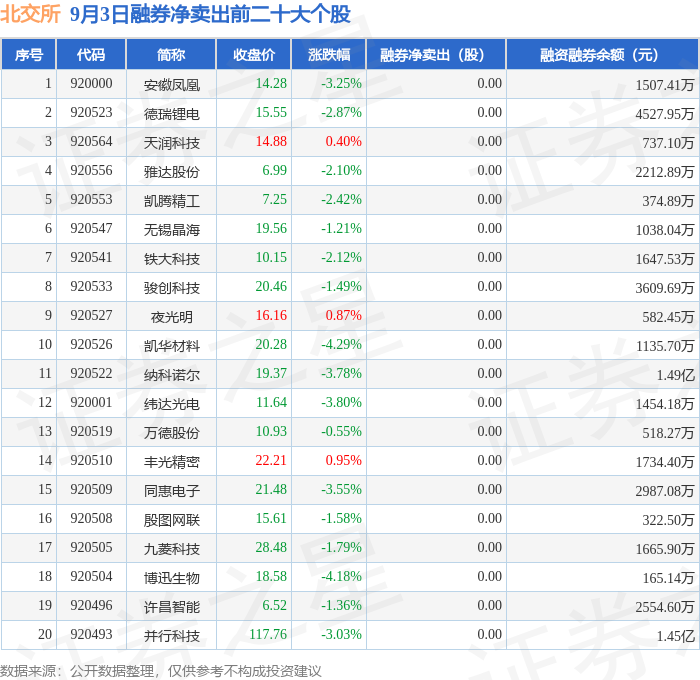Viewport: 700px width, 680px height.
Task: Open the 纳科诺尔 stock name
Action: point(171,375)
